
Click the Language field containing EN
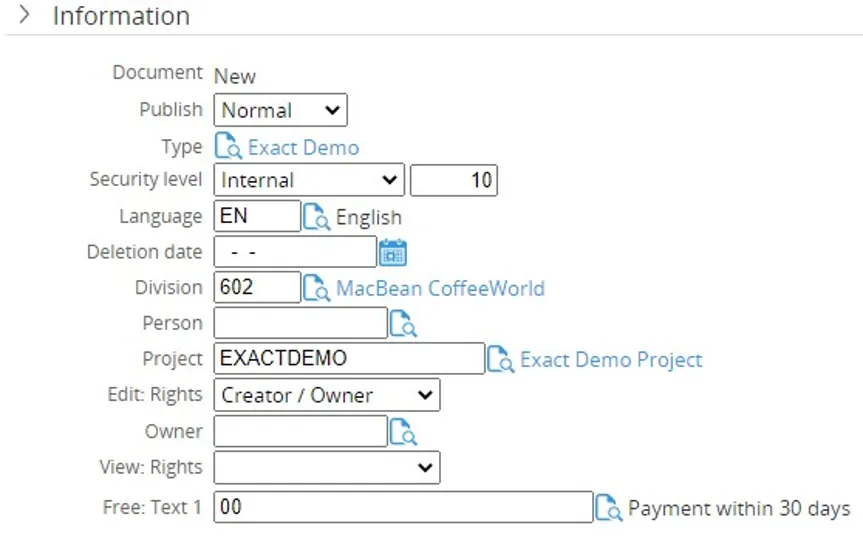pos(257,216)
